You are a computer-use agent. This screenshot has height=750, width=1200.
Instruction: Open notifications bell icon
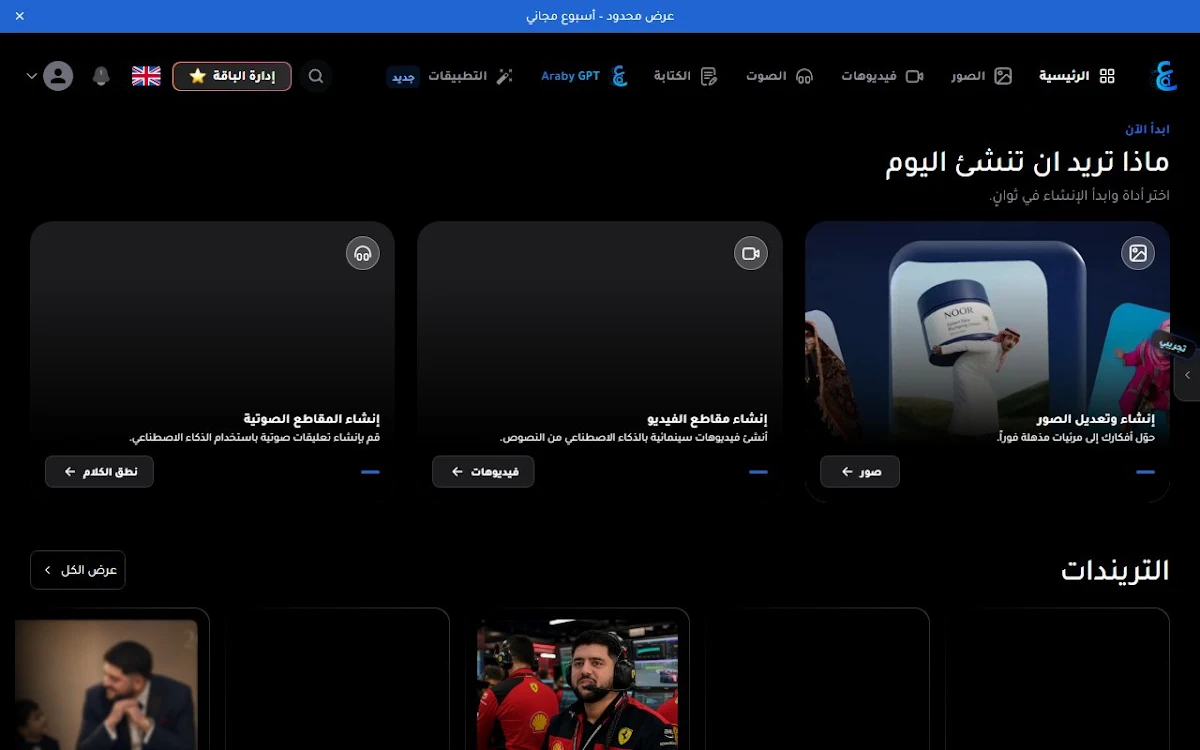coord(101,76)
